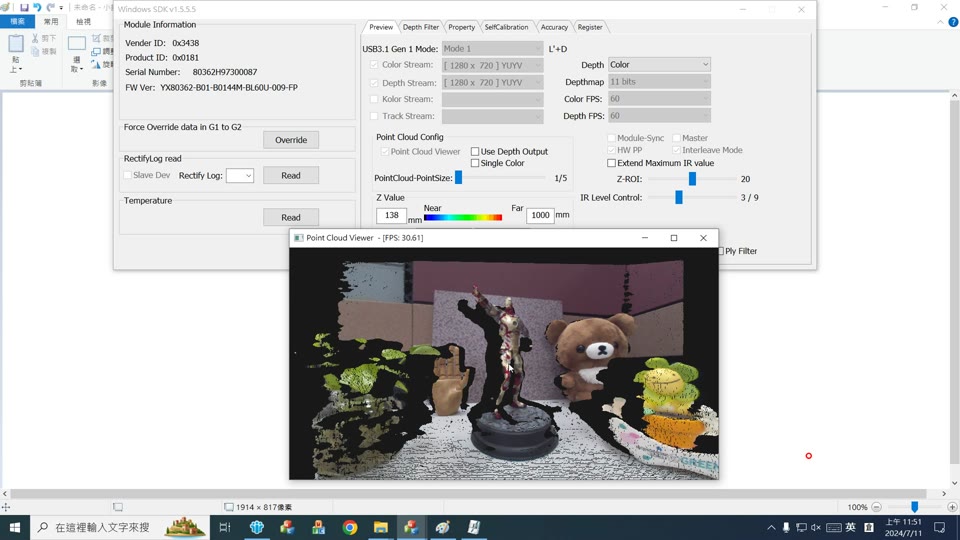Adjust the IR Level Control slider

[678, 197]
